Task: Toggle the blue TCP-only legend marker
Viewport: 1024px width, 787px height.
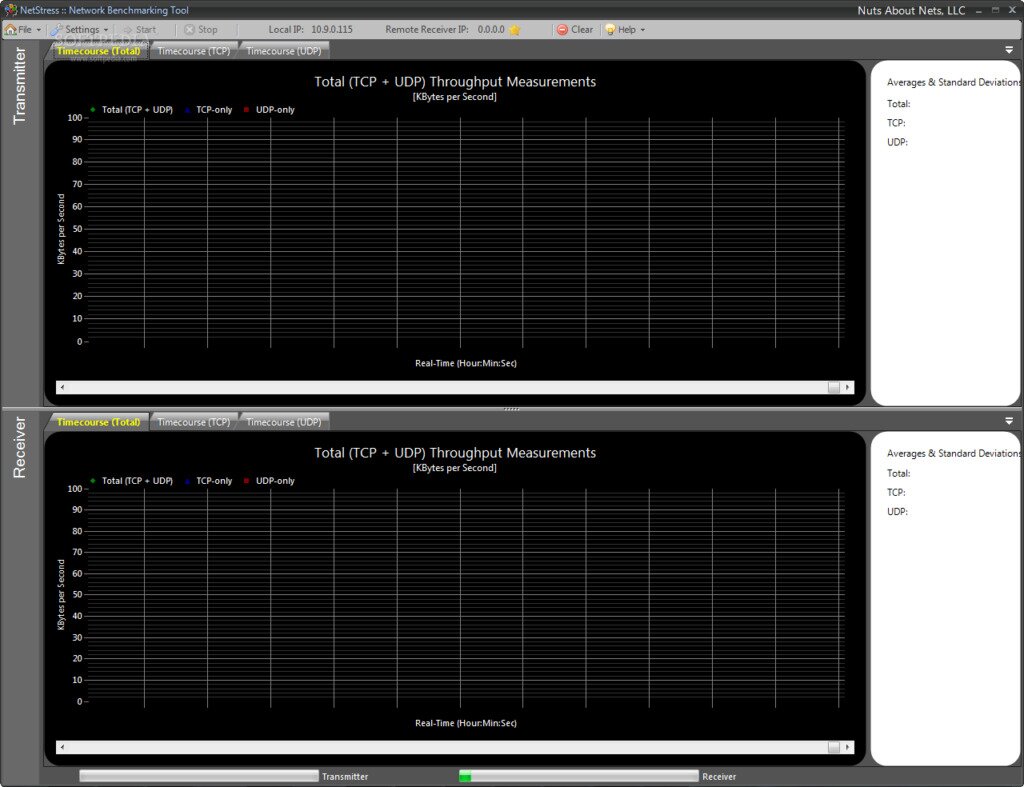Action: pos(190,110)
